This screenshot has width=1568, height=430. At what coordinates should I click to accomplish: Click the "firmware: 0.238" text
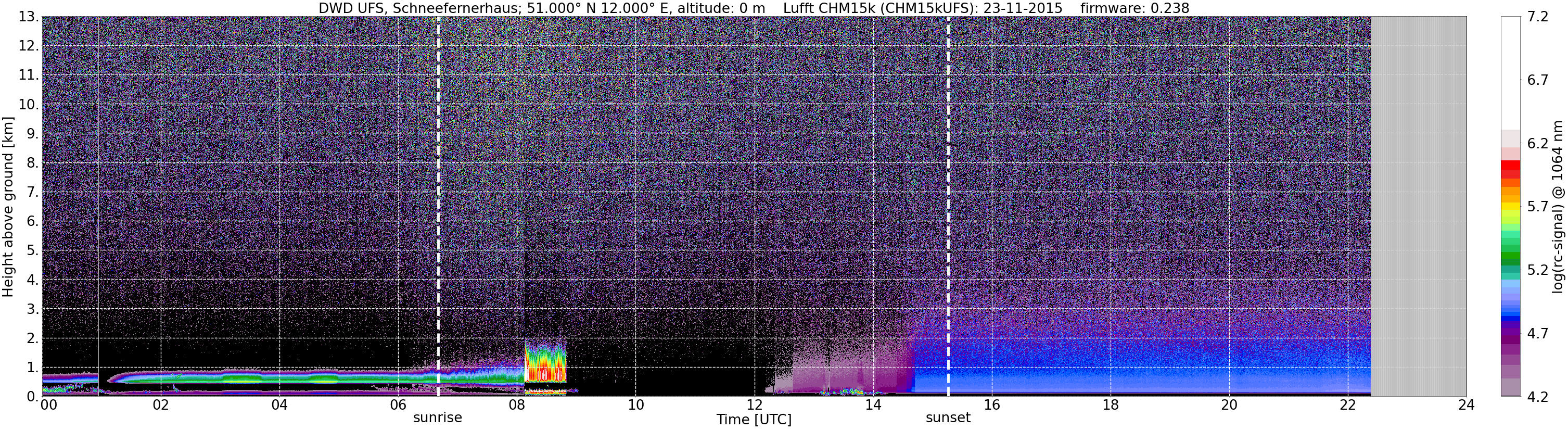click(x=1134, y=8)
